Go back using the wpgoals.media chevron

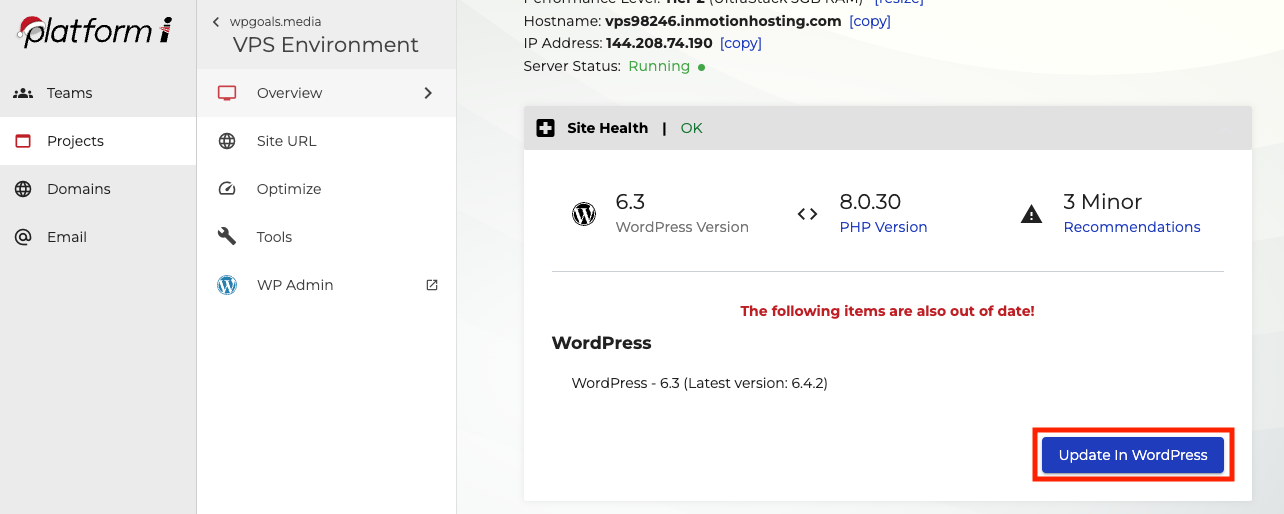tap(216, 22)
